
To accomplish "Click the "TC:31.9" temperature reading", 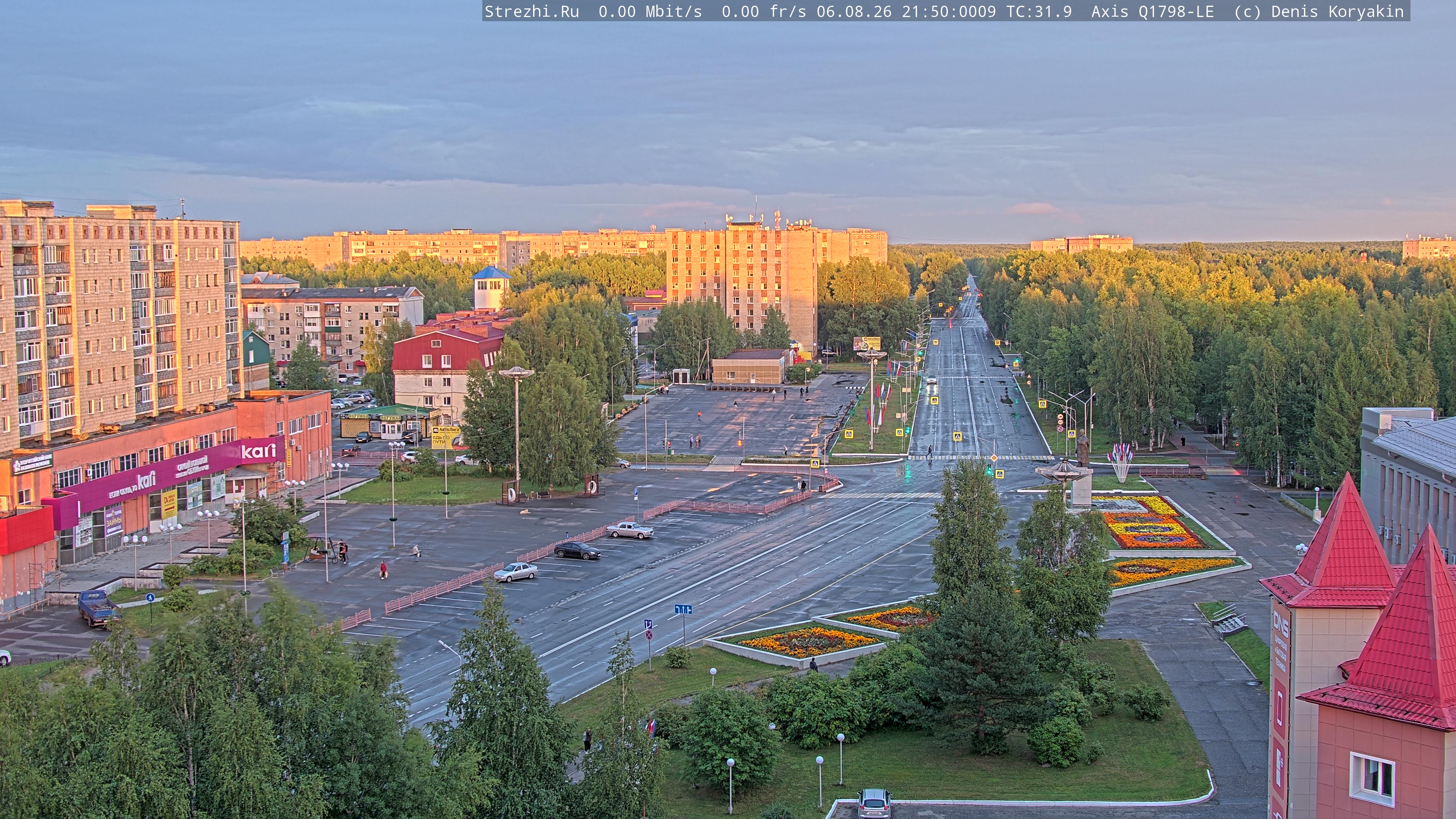I will pos(1039,12).
